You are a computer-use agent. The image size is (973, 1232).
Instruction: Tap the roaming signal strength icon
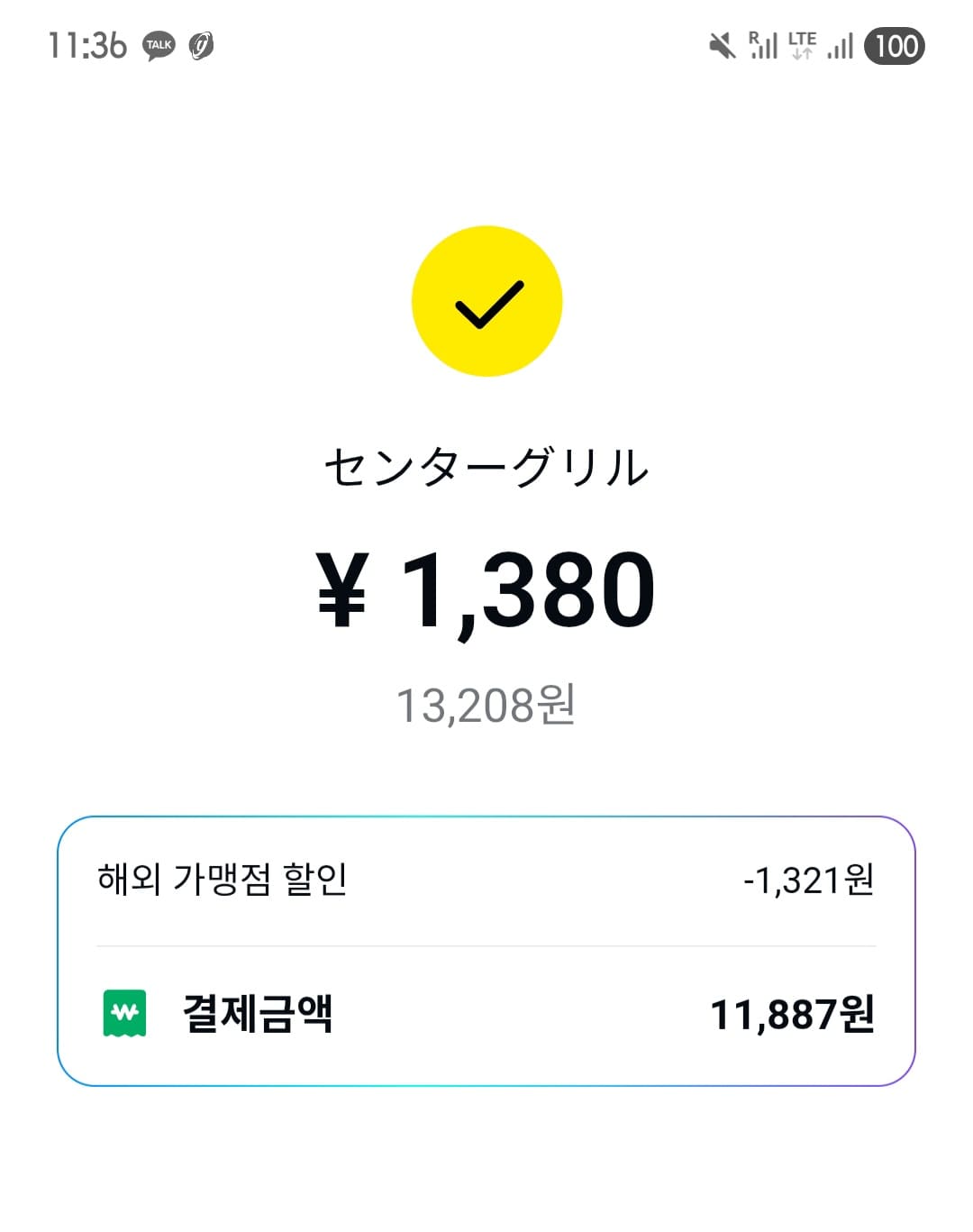[762, 45]
